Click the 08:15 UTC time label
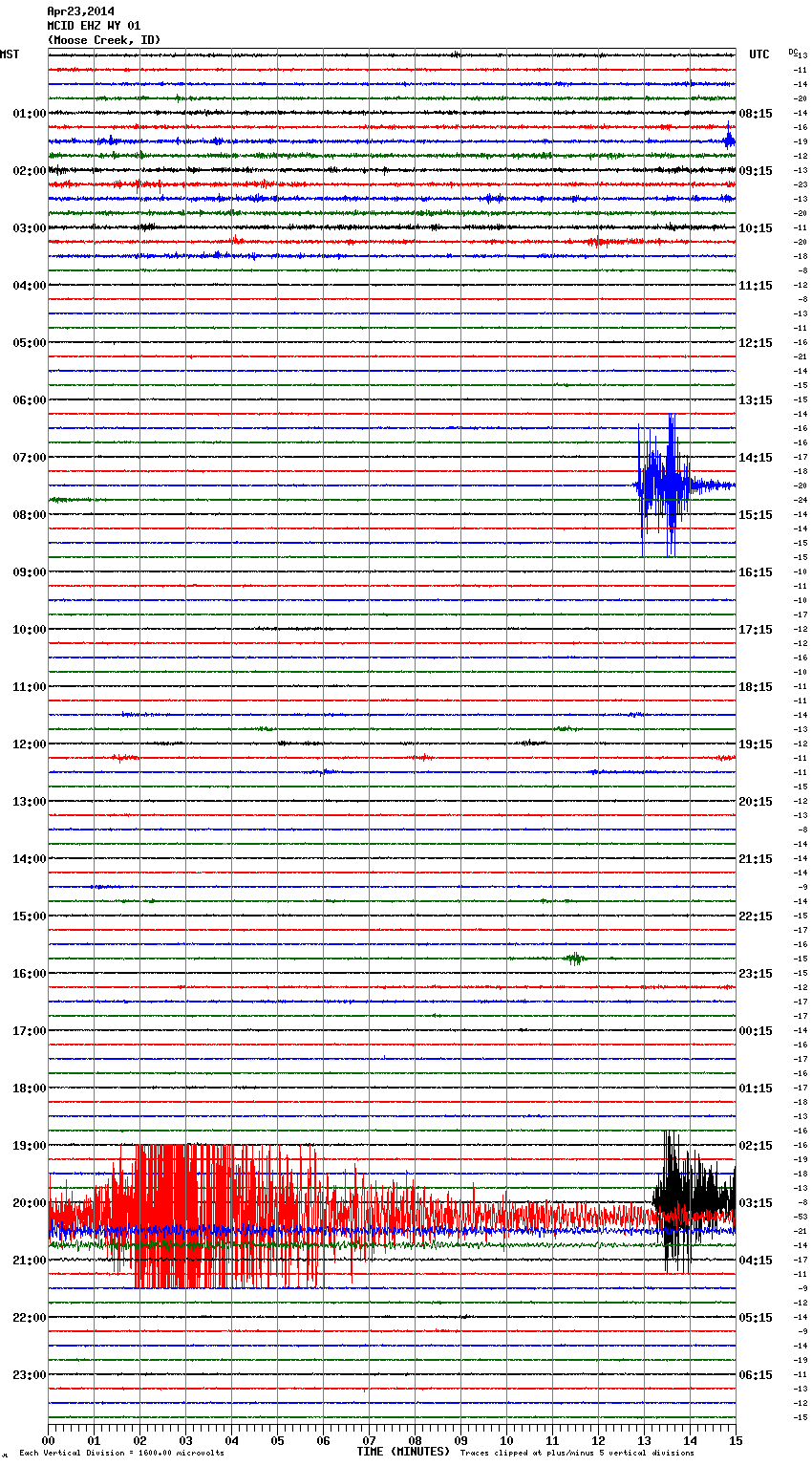 (x=756, y=114)
